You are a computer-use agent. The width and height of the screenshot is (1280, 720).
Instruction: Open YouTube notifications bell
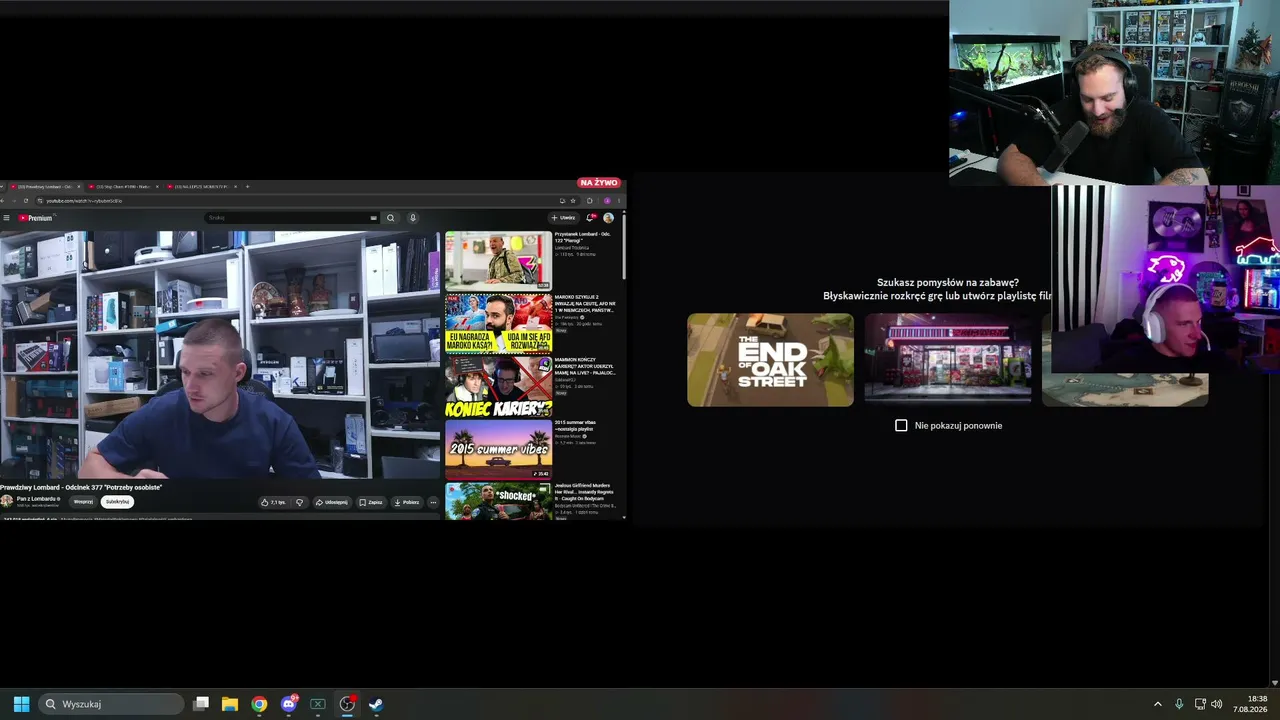pos(591,218)
